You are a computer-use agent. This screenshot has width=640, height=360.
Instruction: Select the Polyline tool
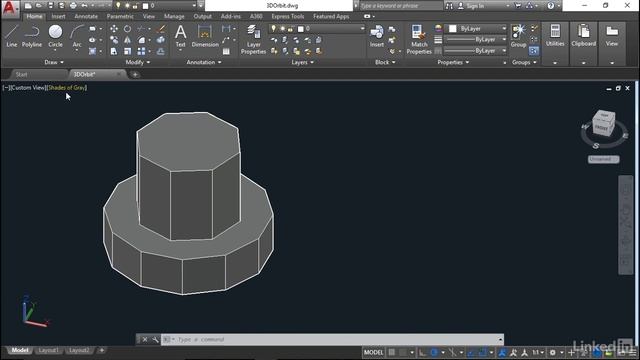(31, 36)
